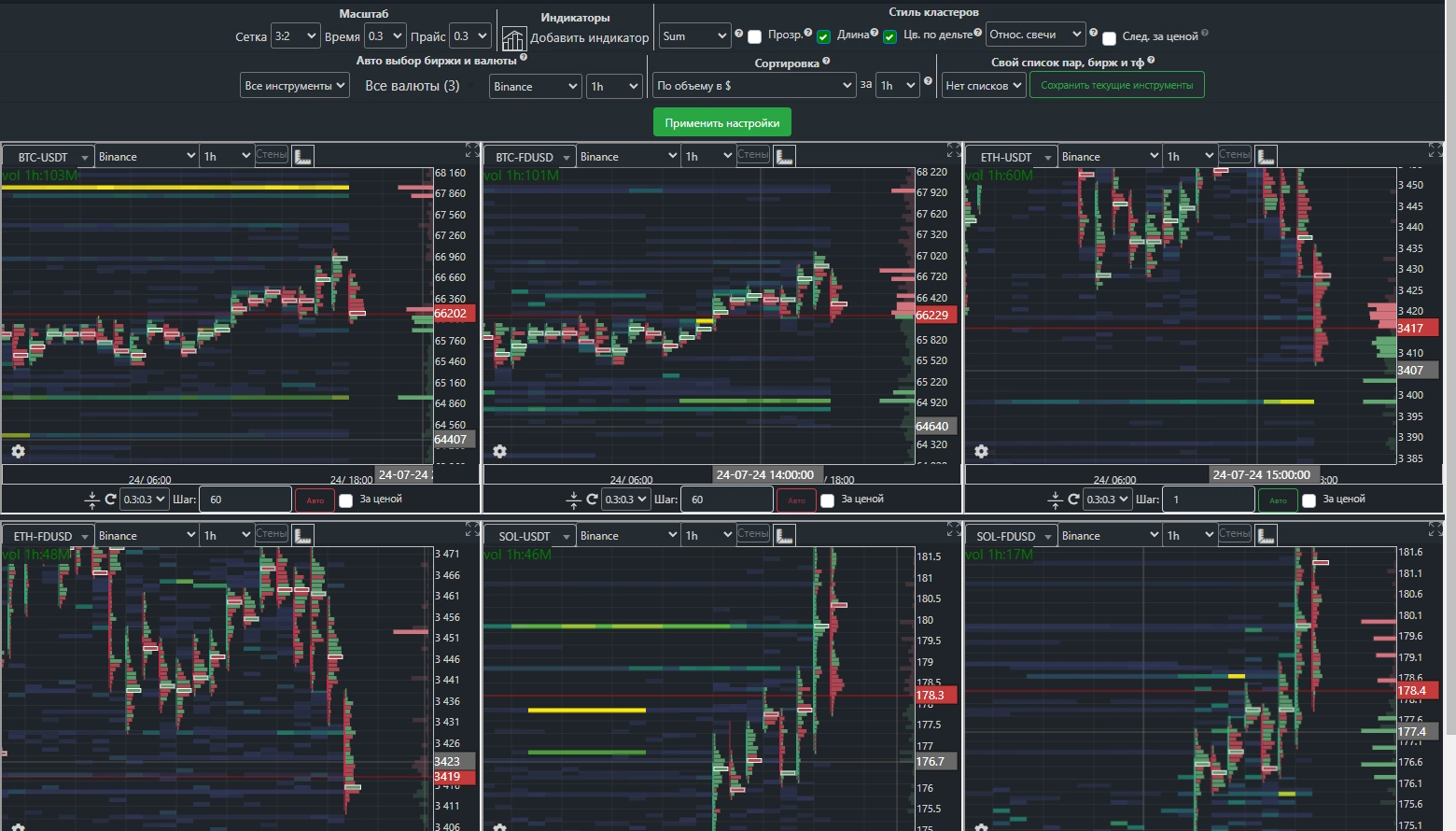Click the Шаг input field under BTC-USDT

245,500
